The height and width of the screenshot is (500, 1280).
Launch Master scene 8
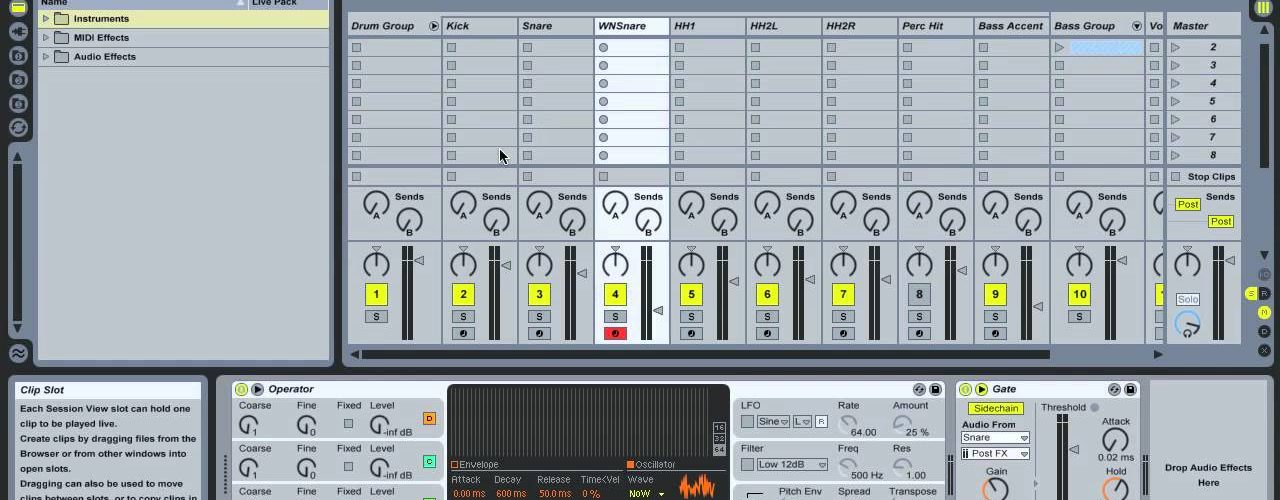tap(1176, 155)
